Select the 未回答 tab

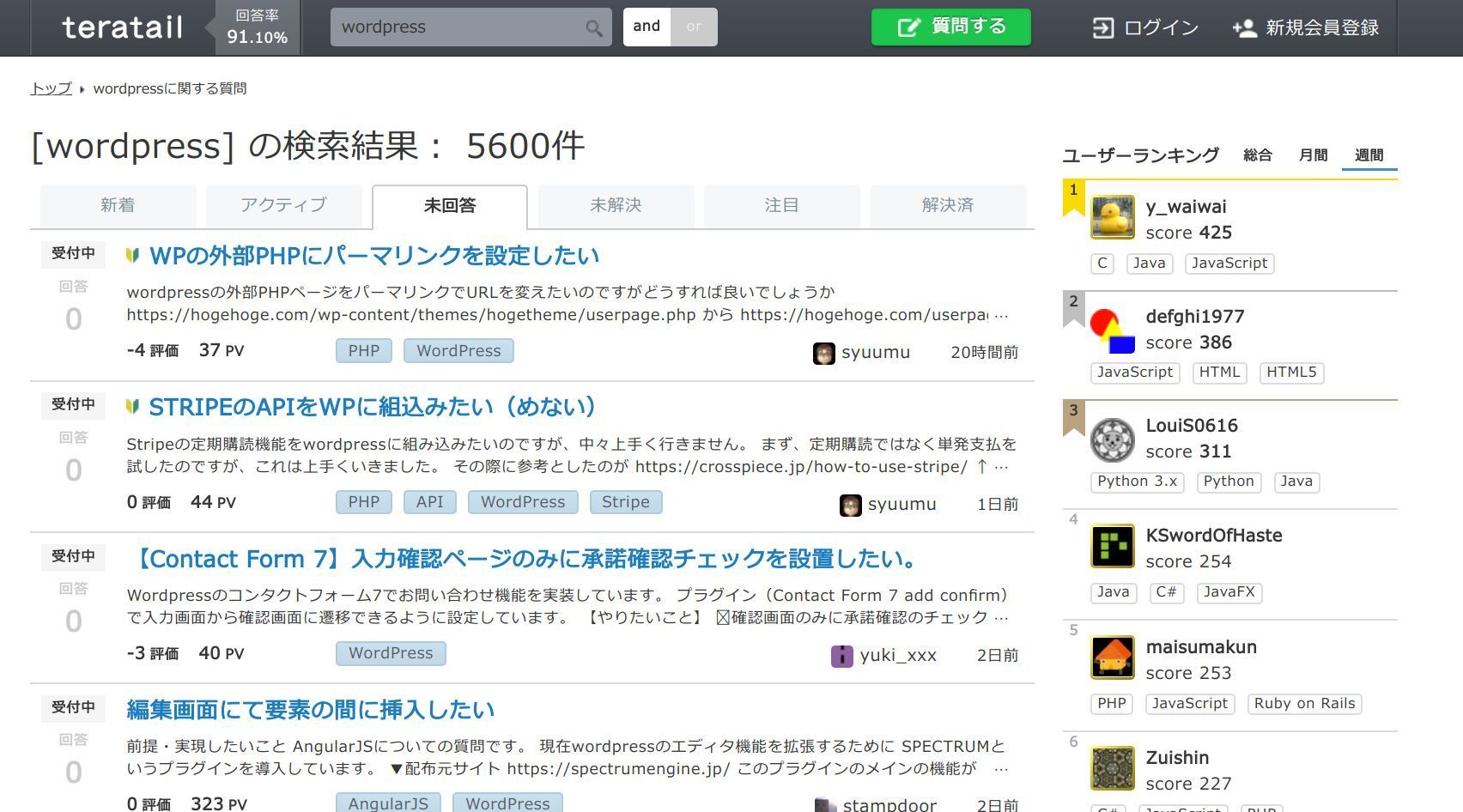click(450, 206)
